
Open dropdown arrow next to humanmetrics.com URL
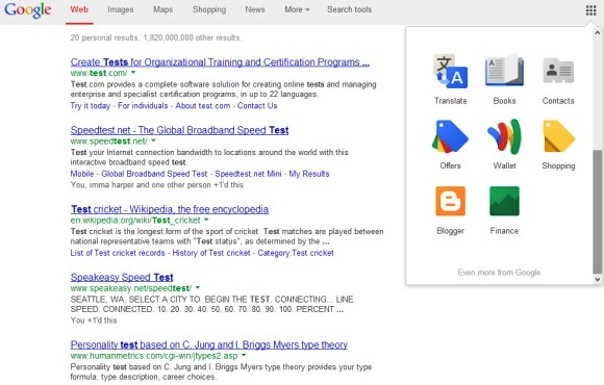coord(243,355)
